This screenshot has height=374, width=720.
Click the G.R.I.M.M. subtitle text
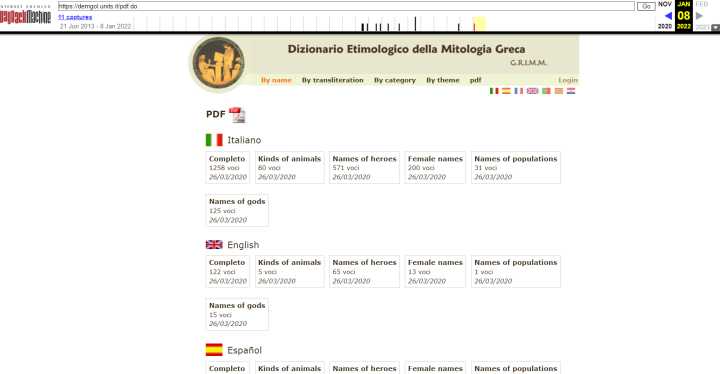tap(528, 63)
